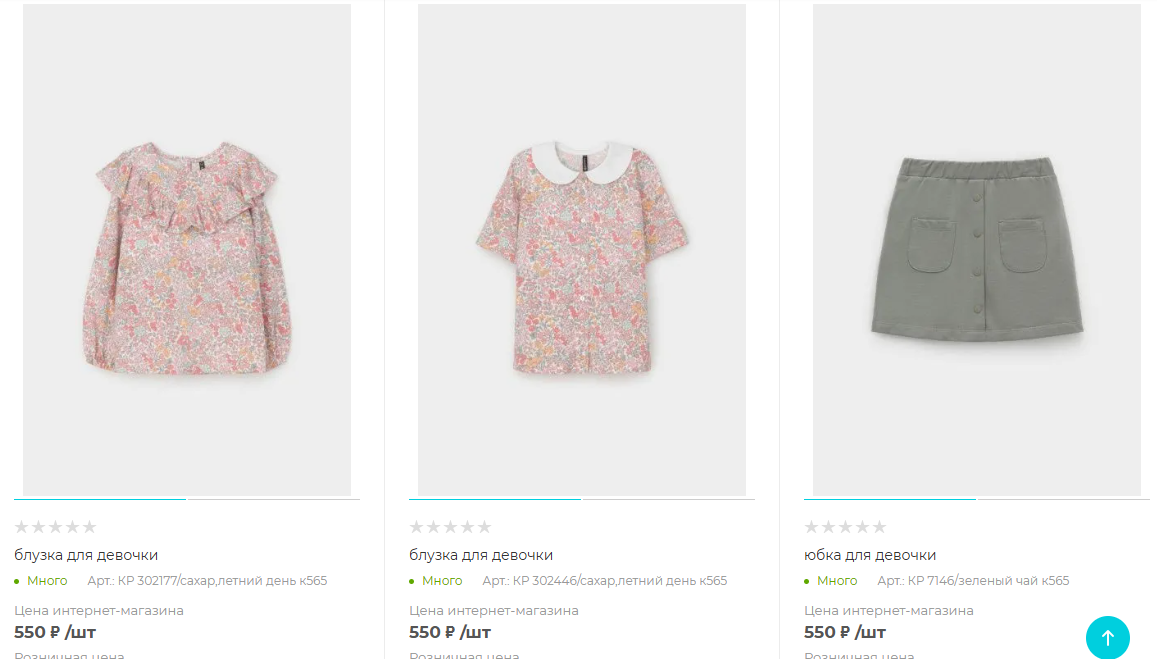Rate first blouse with three stars
The image size is (1157, 659).
pos(55,527)
